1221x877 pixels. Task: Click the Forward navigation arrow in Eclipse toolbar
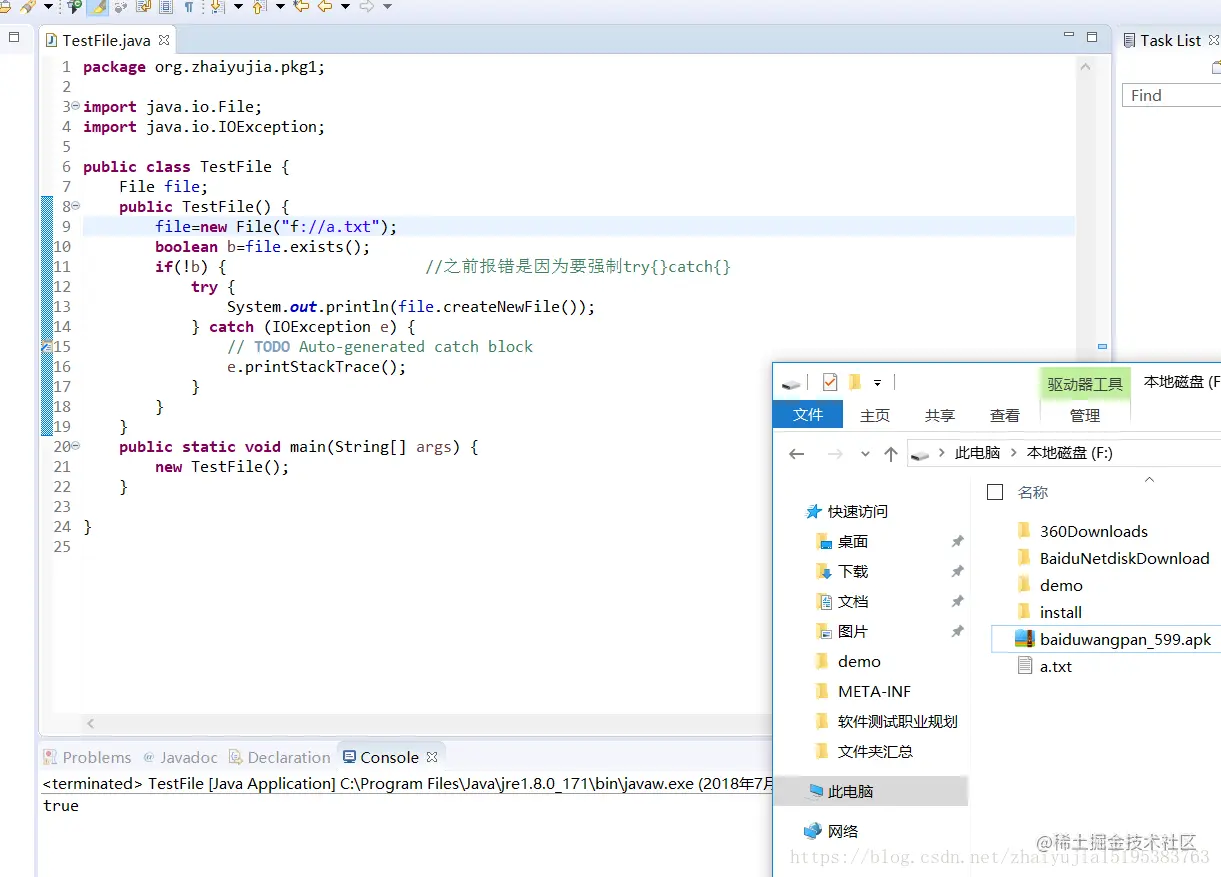pos(368,6)
